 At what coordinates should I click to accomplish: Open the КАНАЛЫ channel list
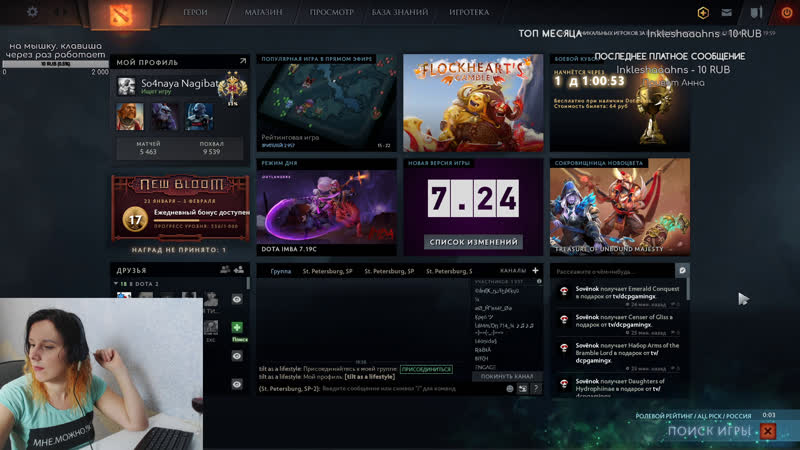coord(513,270)
